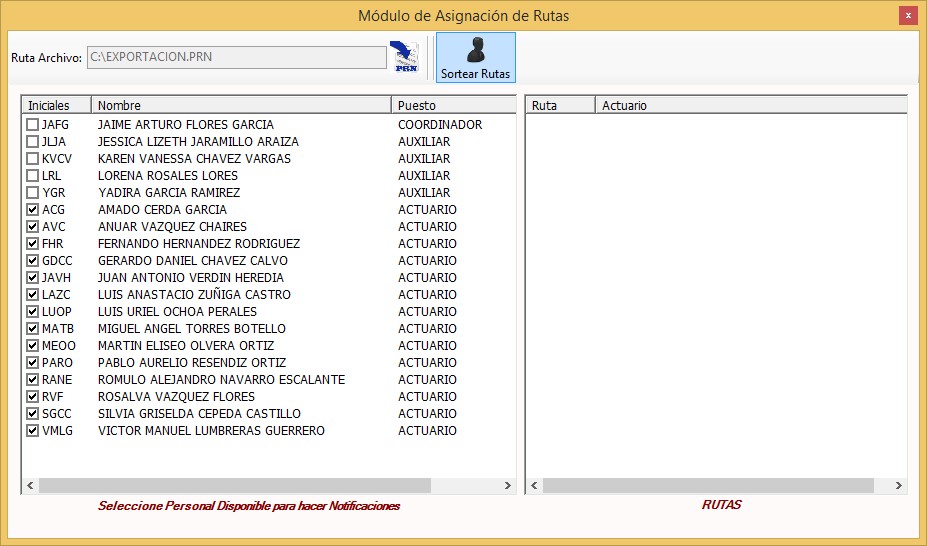Uncheck the GDCC checkbox
927x546 pixels.
(33, 261)
